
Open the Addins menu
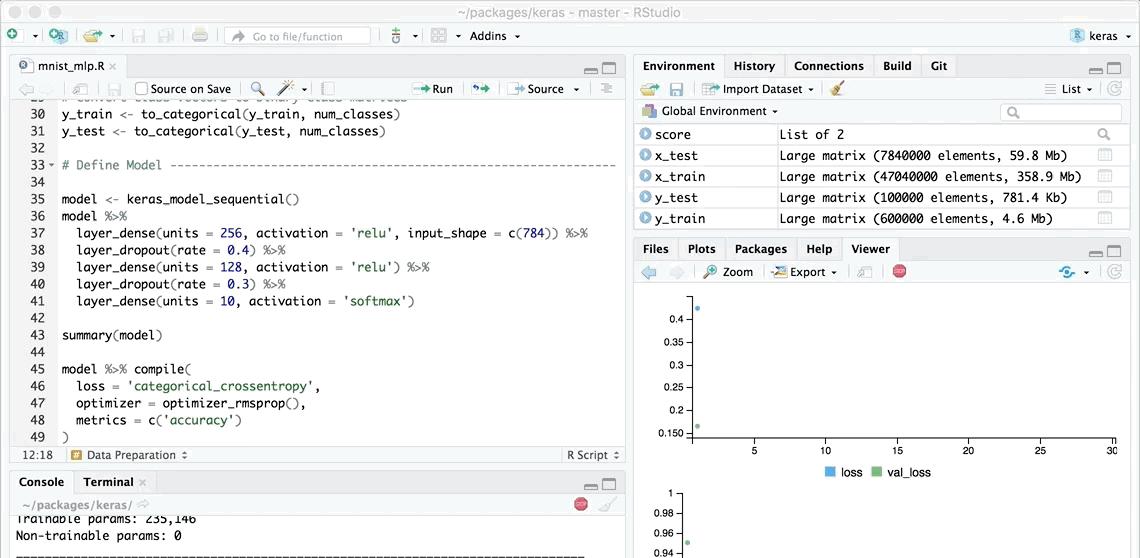point(494,36)
